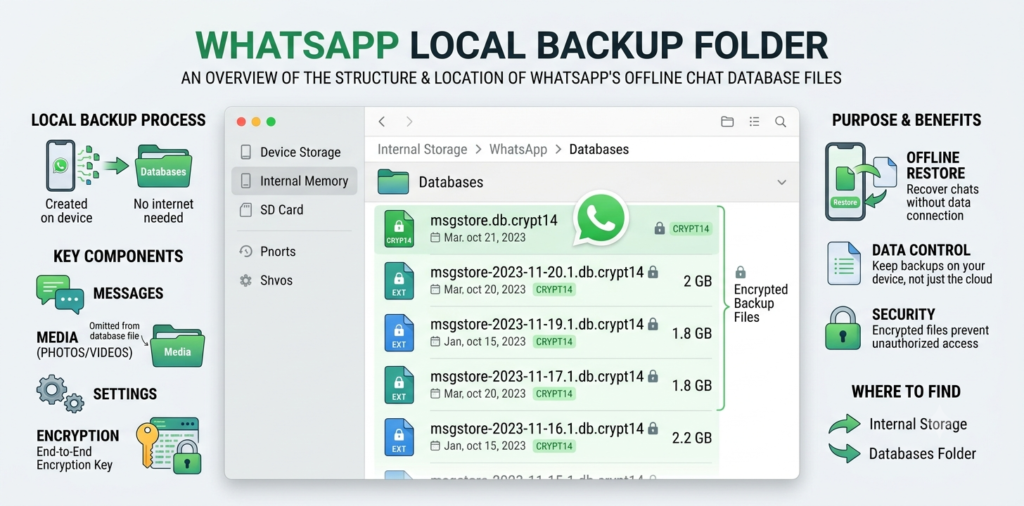Click the CRYPT14 tag under msgstore-2023-11-20.1
Screen dimensions: 1024x506
pyautogui.click(x=554, y=289)
